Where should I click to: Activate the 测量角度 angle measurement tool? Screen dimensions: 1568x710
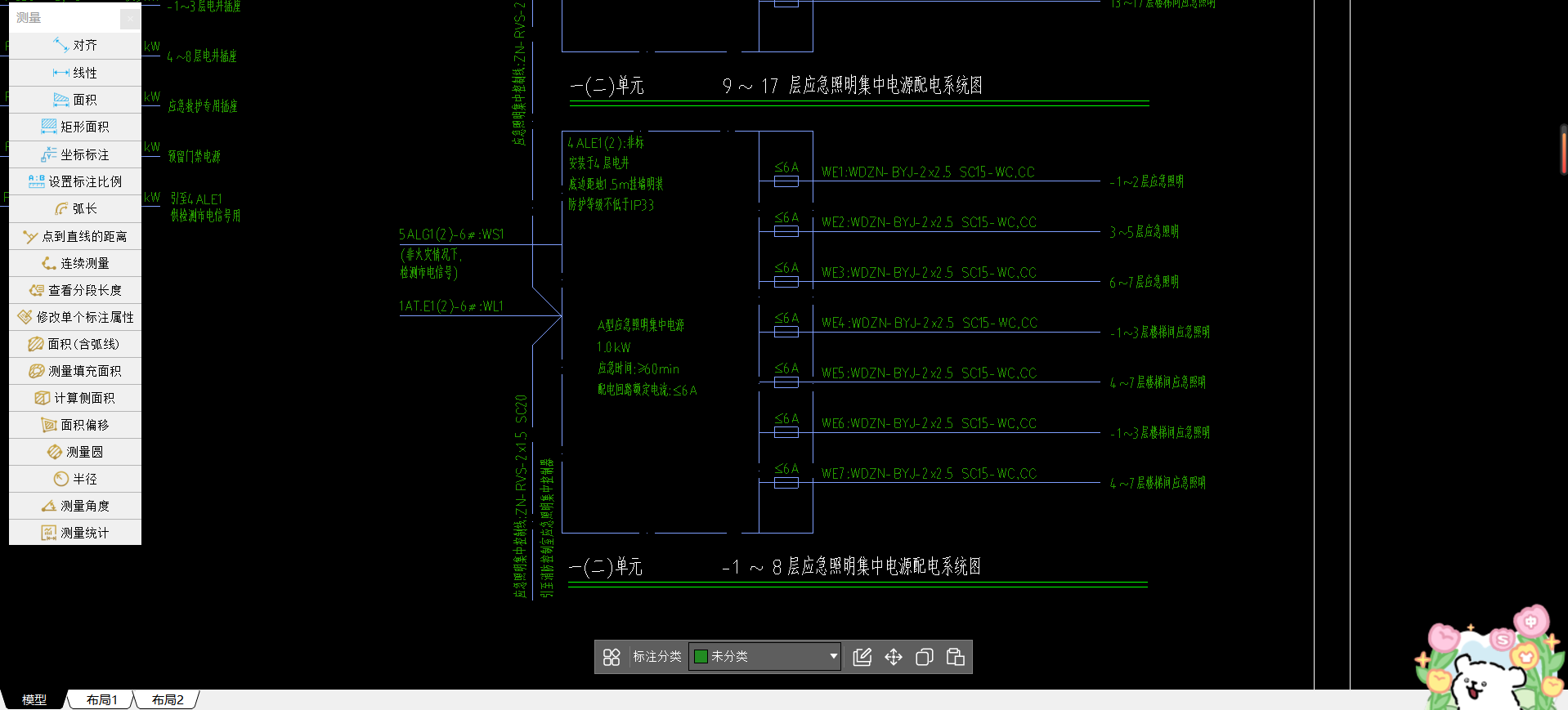pos(75,506)
